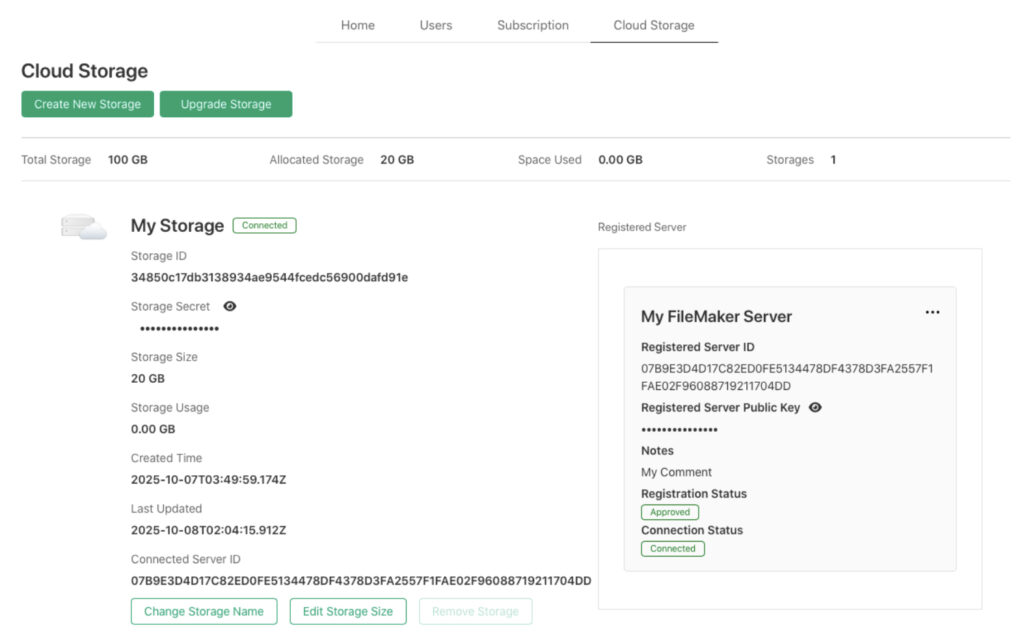
Task: Show the Registered Server Public Key via eye icon
Action: [815, 408]
